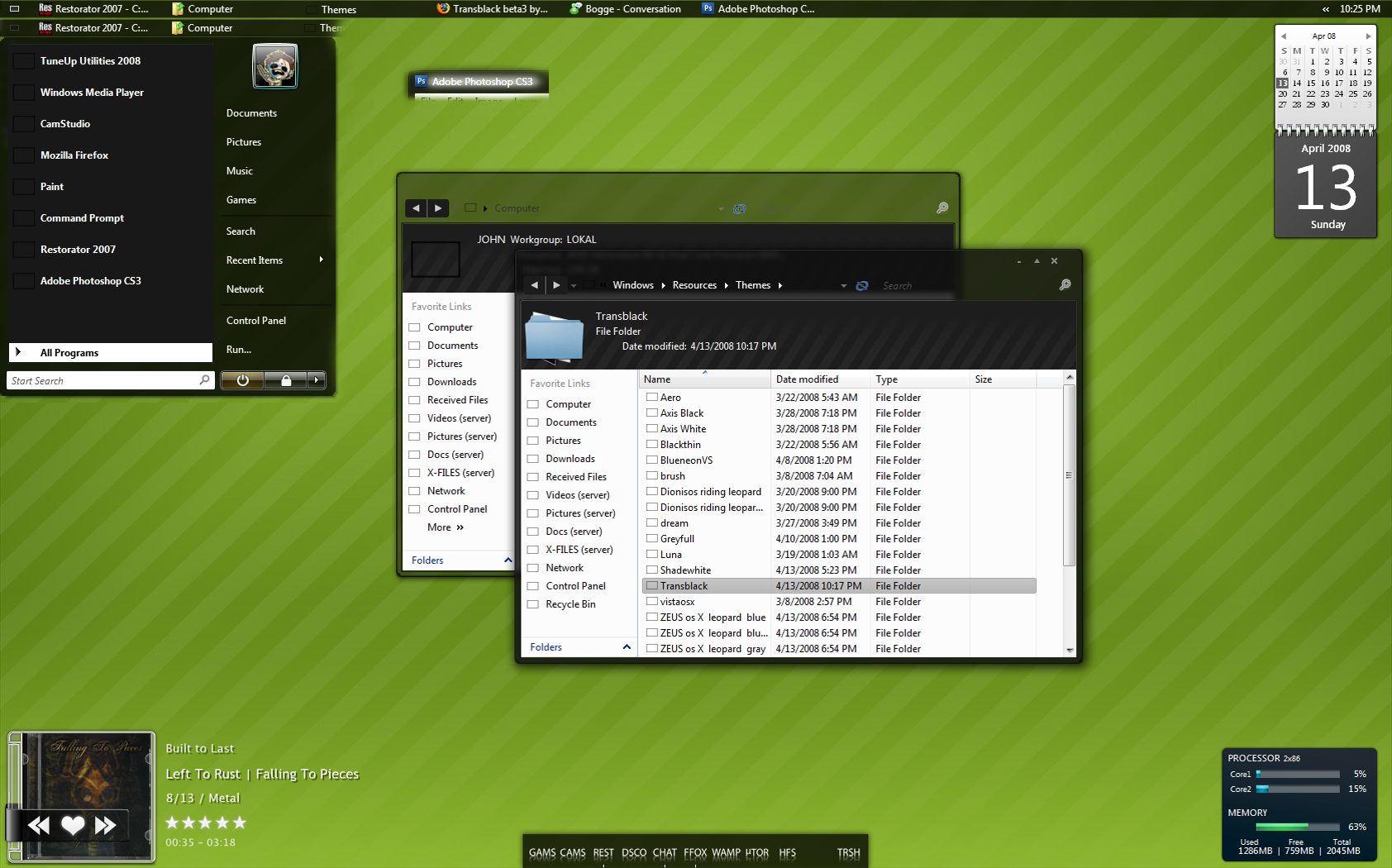The image size is (1392, 868).
Task: Show More favorite links in Computer window
Action: (446, 527)
